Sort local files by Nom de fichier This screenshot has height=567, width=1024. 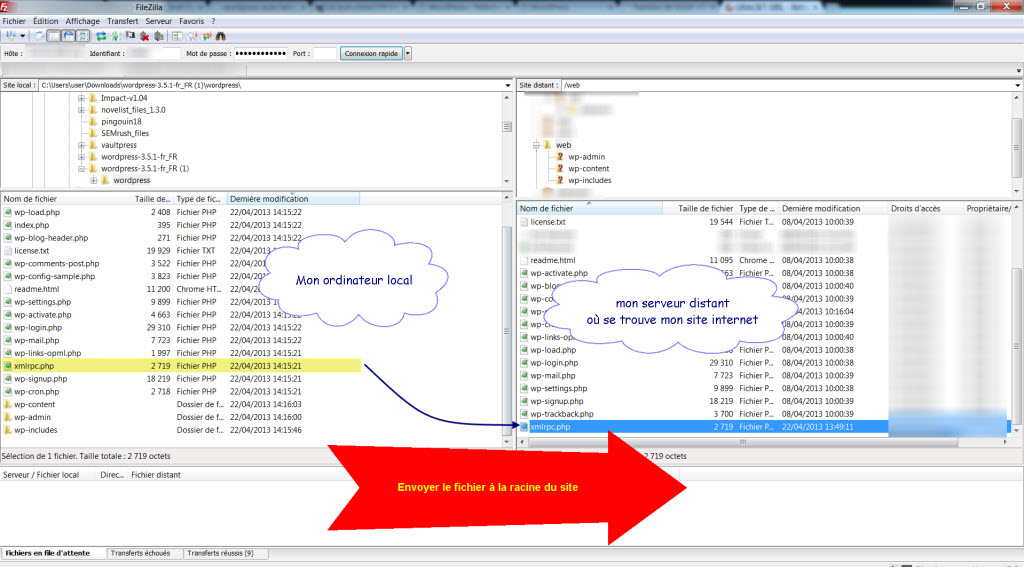(65, 199)
